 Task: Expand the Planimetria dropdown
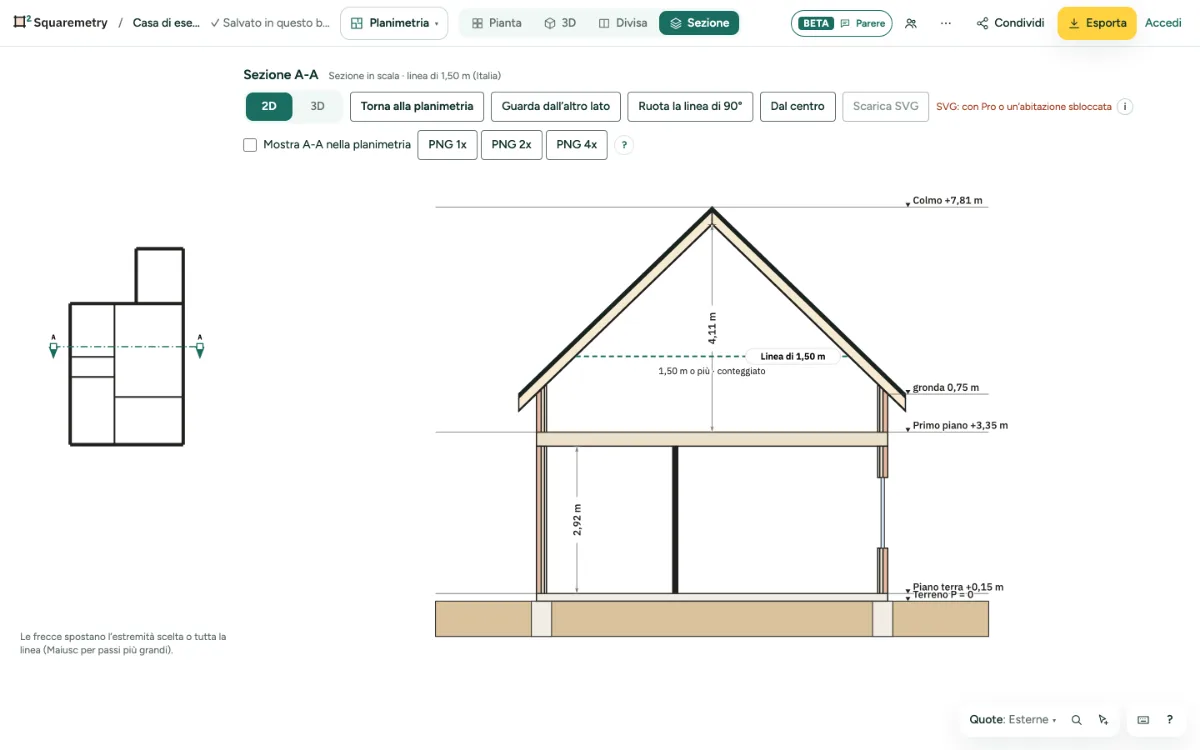[394, 23]
